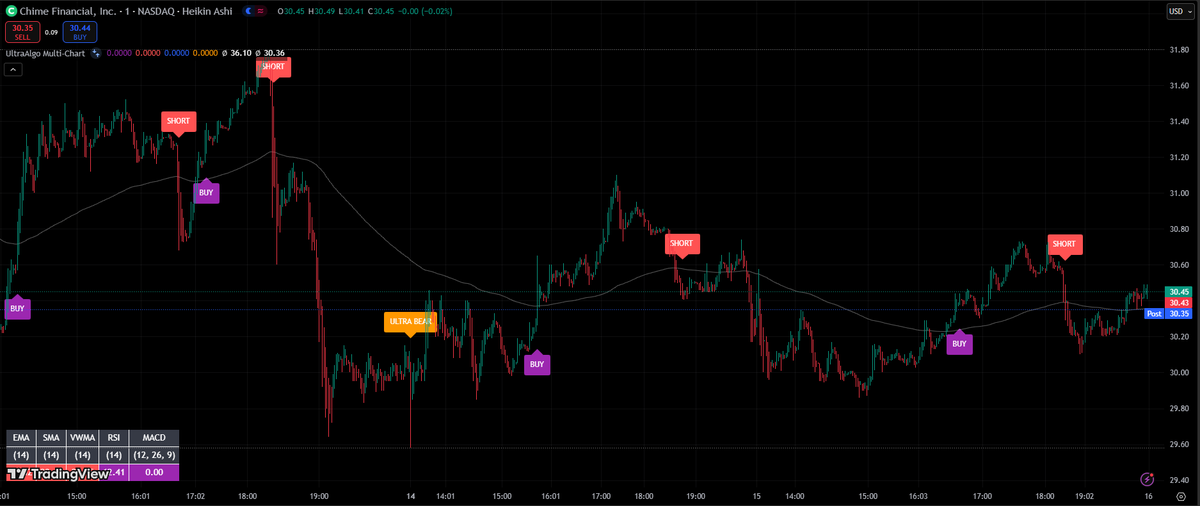Collapse the indicator legend with the chevron
Screen dimensions: 1200x506
(13, 69)
